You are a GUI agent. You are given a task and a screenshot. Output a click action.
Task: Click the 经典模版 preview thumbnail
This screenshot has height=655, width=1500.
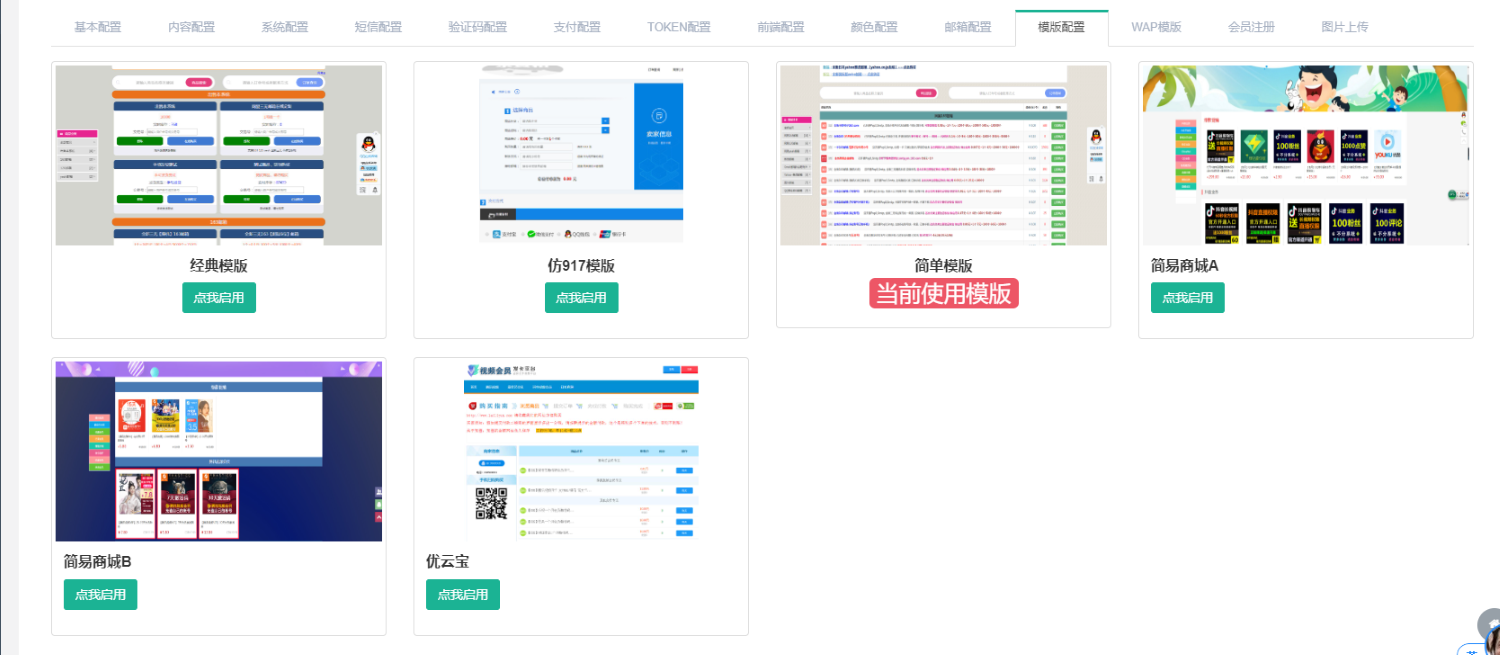pyautogui.click(x=219, y=155)
